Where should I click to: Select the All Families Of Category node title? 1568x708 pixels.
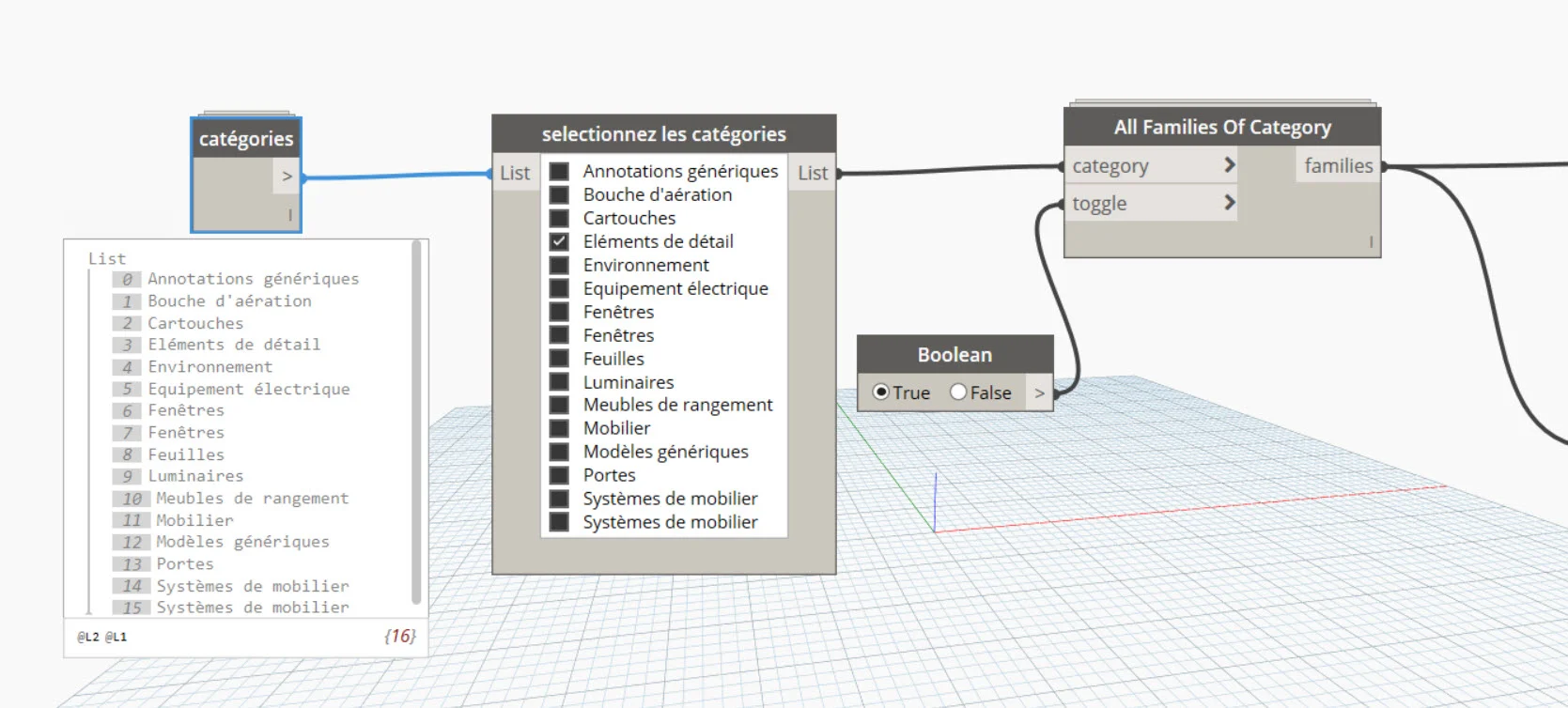[x=1222, y=127]
